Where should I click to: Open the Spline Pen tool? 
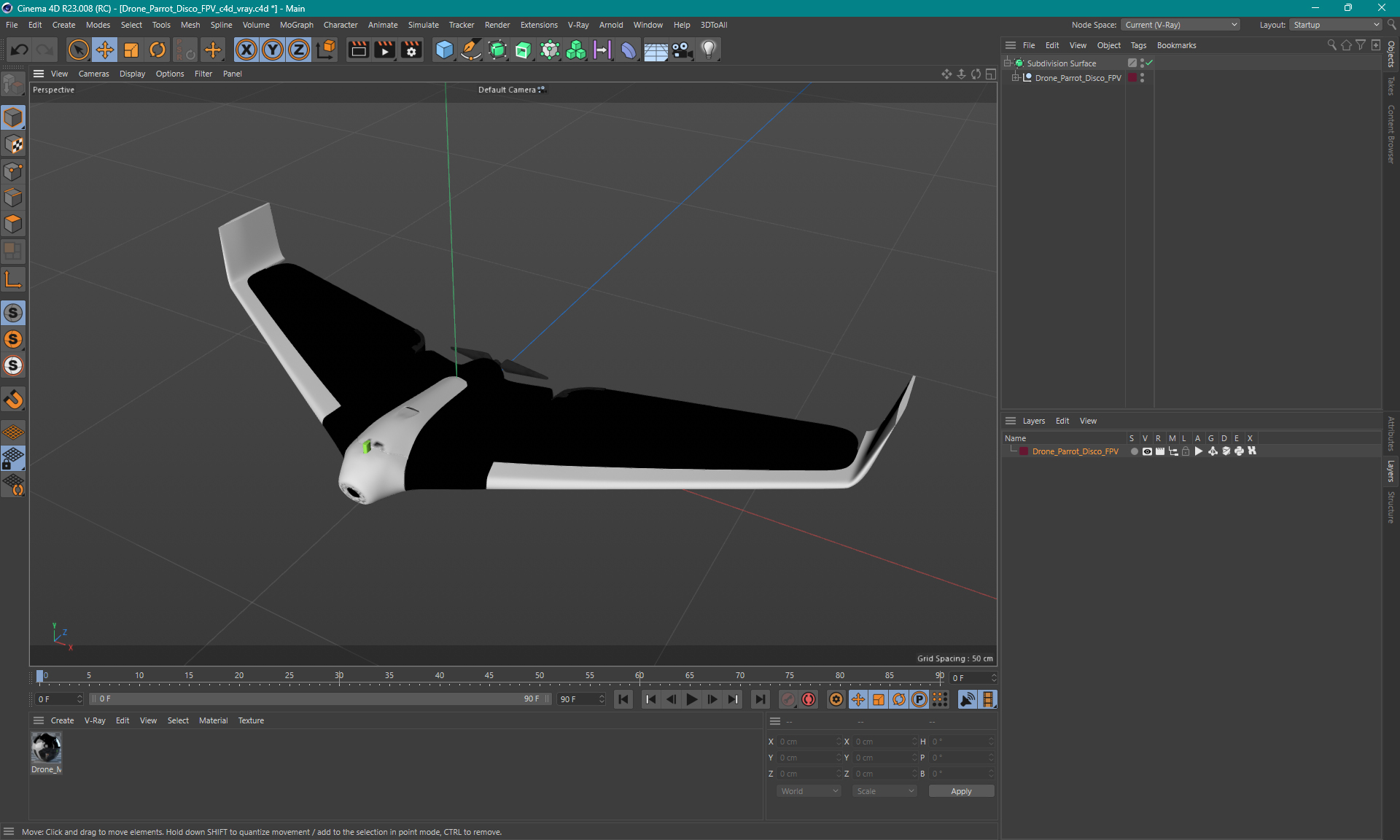(x=471, y=50)
